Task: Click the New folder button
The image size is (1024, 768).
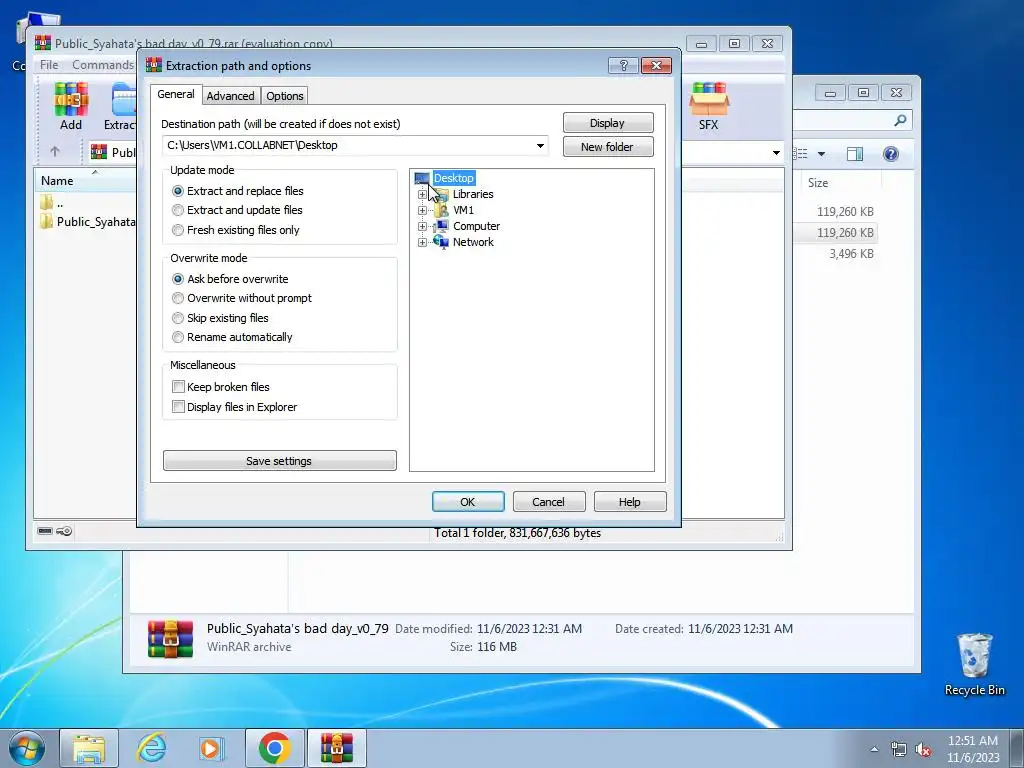Action: click(x=608, y=147)
